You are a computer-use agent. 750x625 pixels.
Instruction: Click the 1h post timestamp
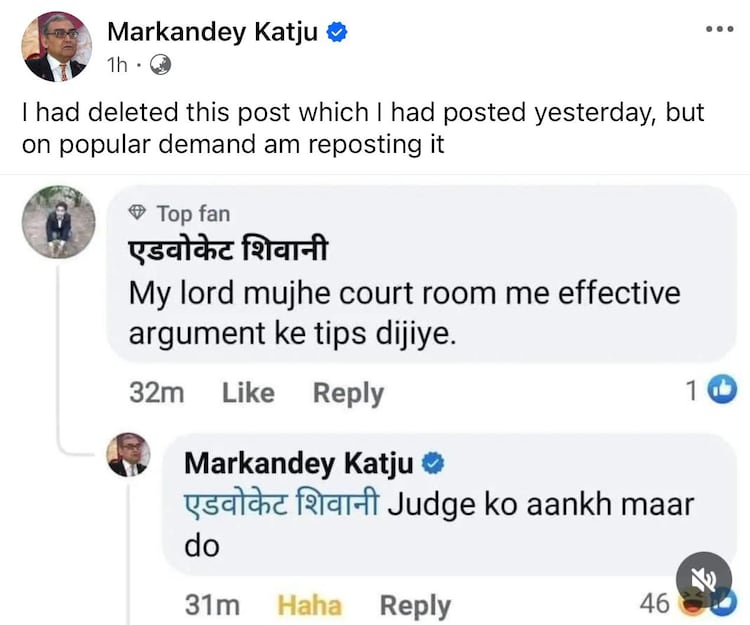(x=117, y=65)
